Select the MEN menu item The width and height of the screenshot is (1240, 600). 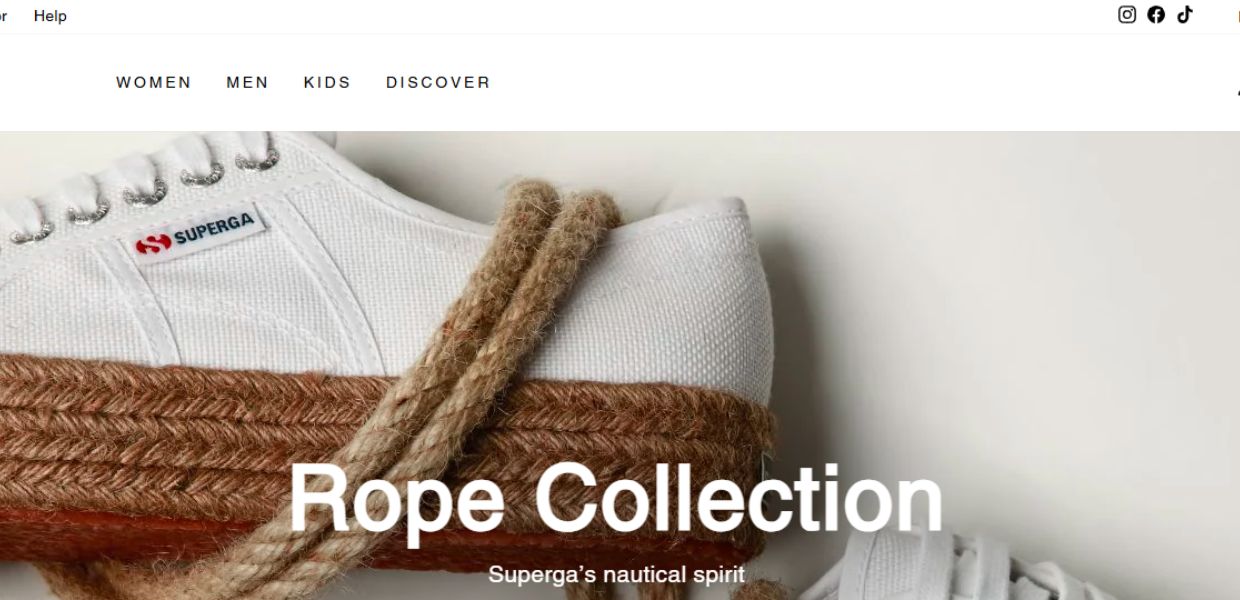click(248, 82)
